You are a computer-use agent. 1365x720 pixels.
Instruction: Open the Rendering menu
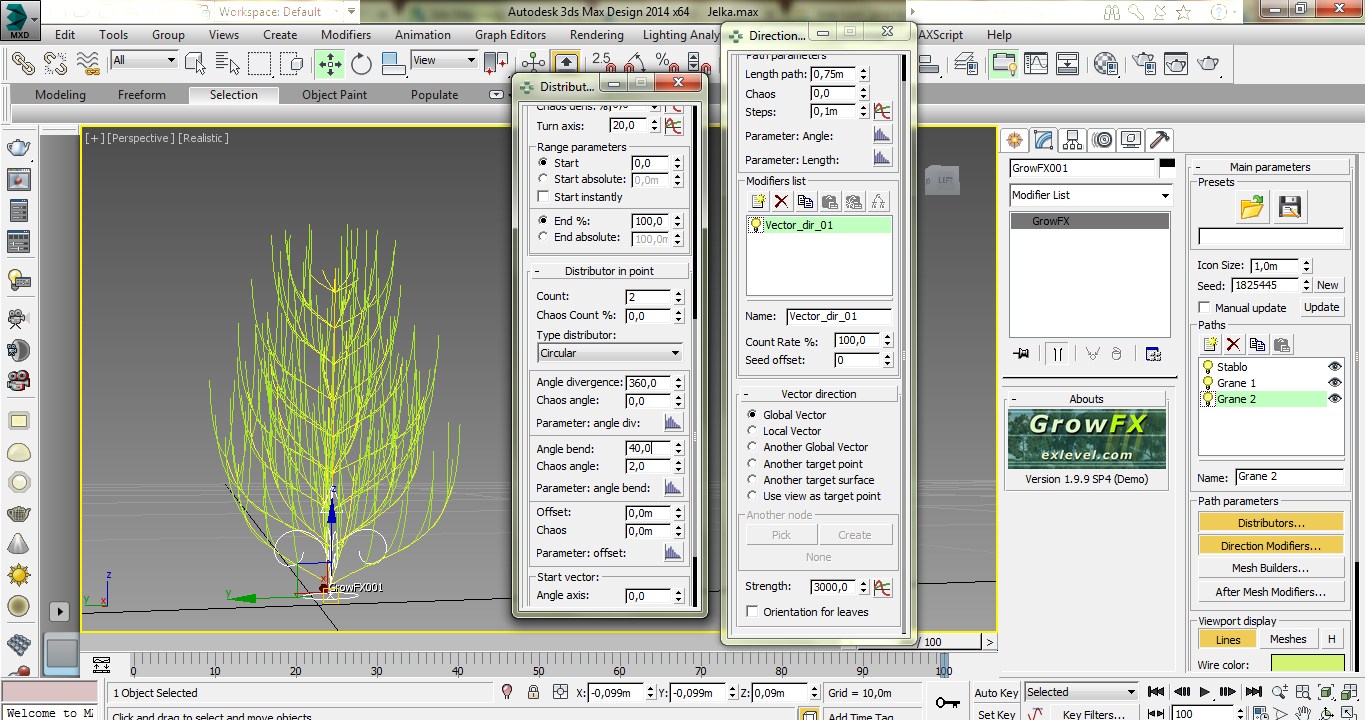click(x=596, y=34)
